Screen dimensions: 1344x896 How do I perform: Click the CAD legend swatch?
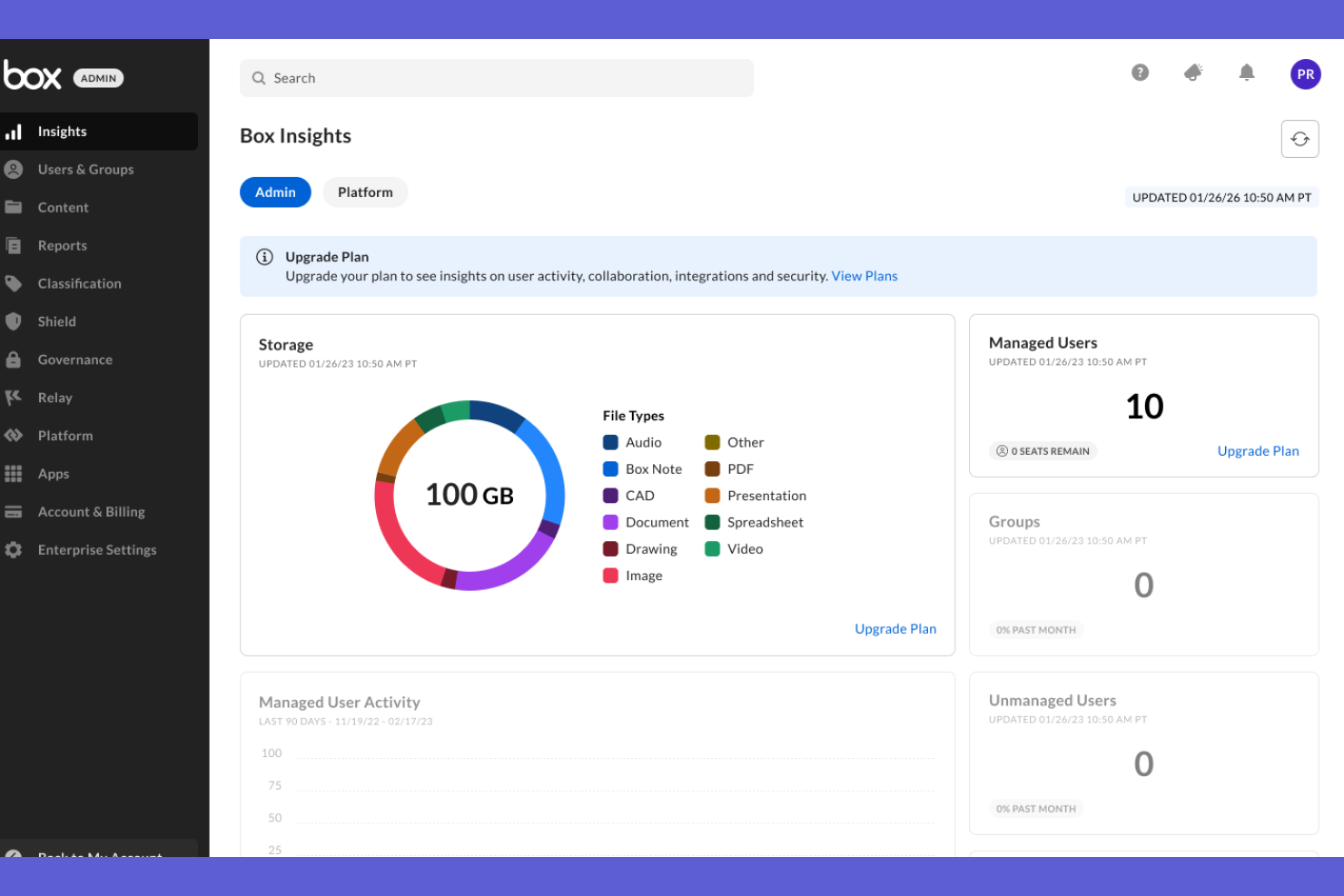(x=611, y=496)
